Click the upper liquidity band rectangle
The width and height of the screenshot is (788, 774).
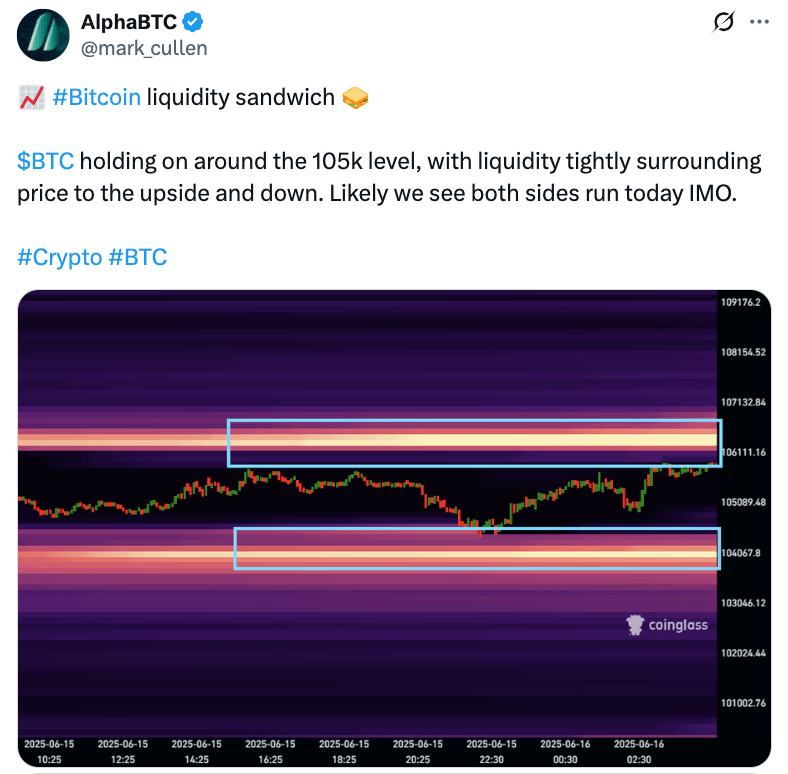[x=473, y=443]
